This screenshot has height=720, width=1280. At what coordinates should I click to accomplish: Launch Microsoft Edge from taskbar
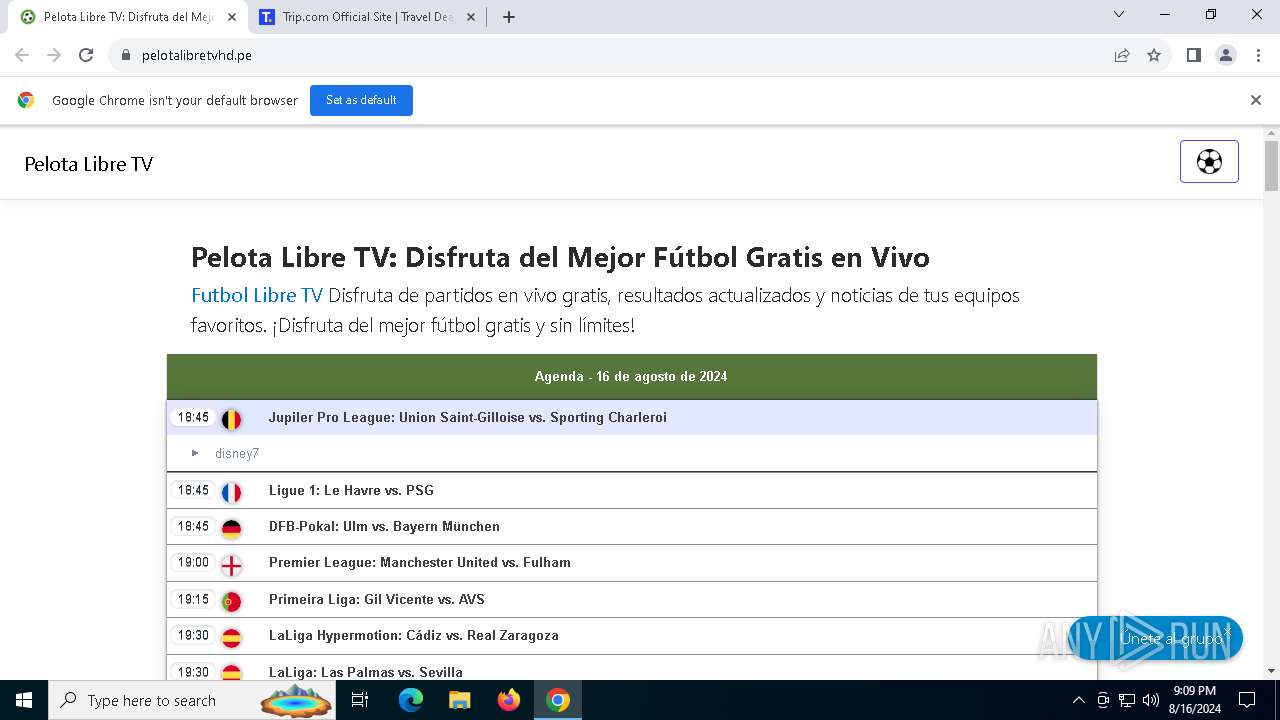[x=411, y=700]
